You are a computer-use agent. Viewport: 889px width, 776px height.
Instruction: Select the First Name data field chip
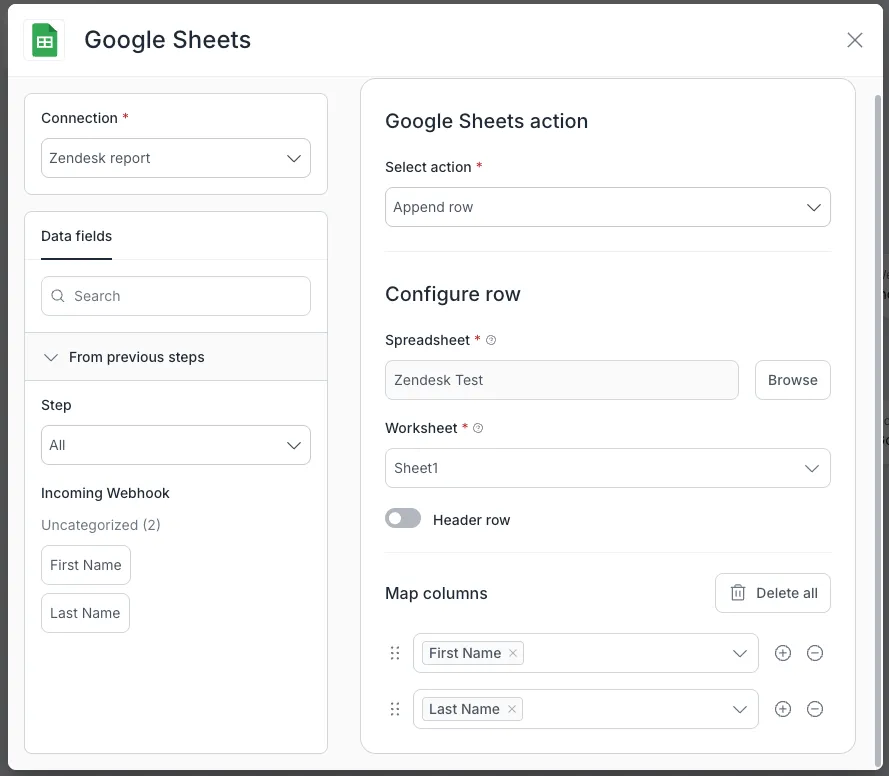tap(86, 565)
